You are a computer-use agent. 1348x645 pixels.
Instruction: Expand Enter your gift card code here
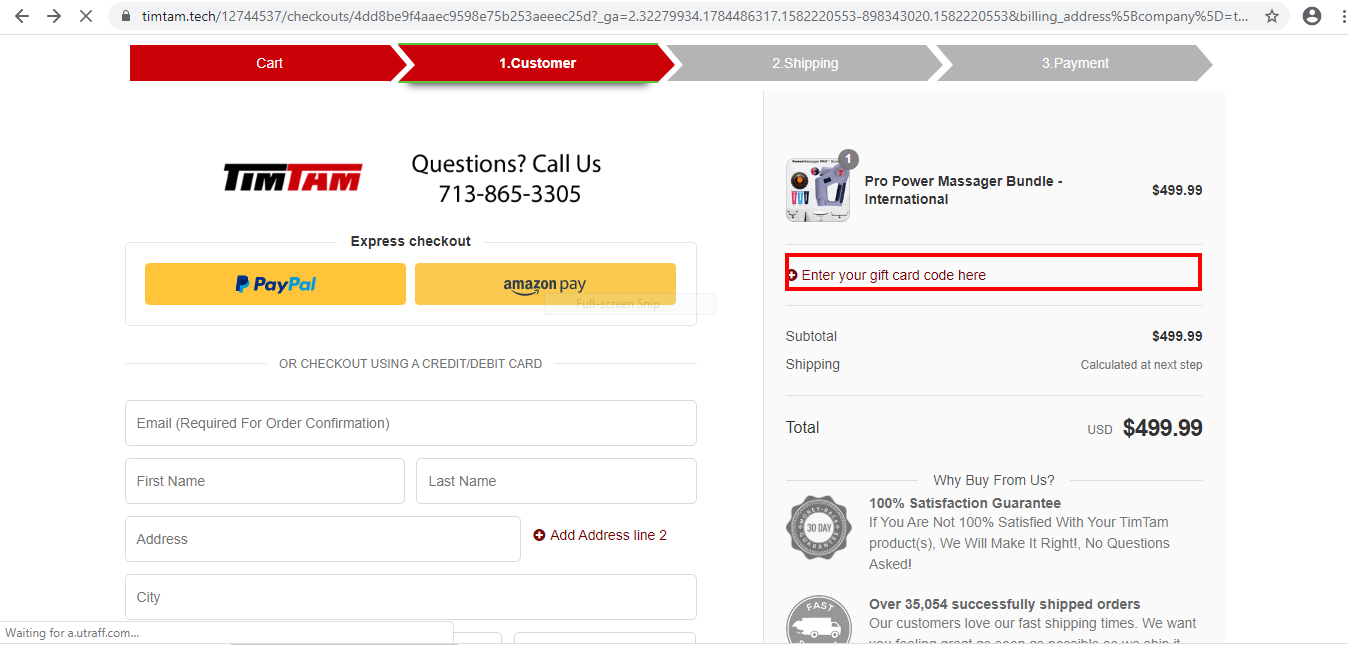point(893,275)
